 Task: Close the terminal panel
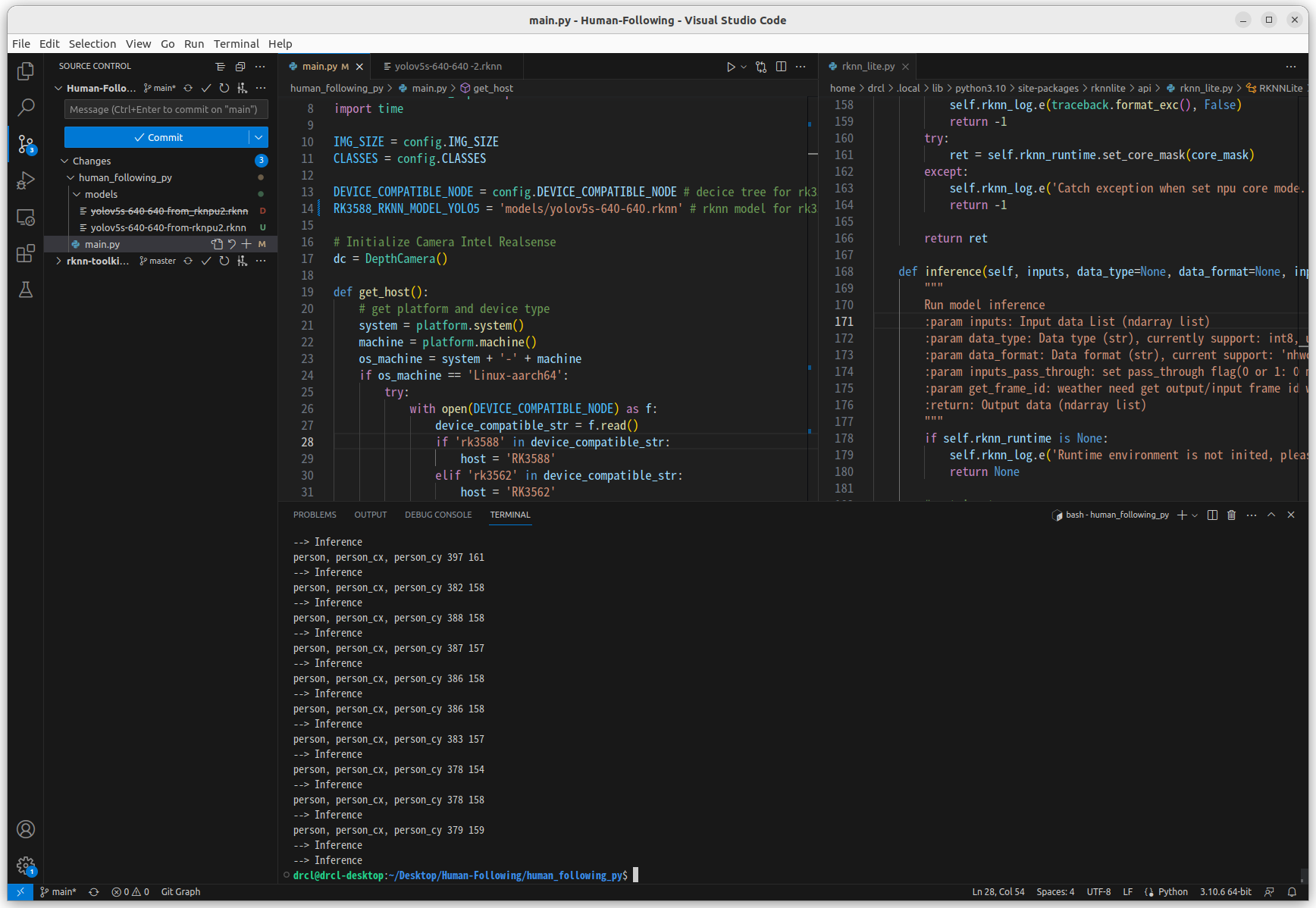pos(1291,515)
